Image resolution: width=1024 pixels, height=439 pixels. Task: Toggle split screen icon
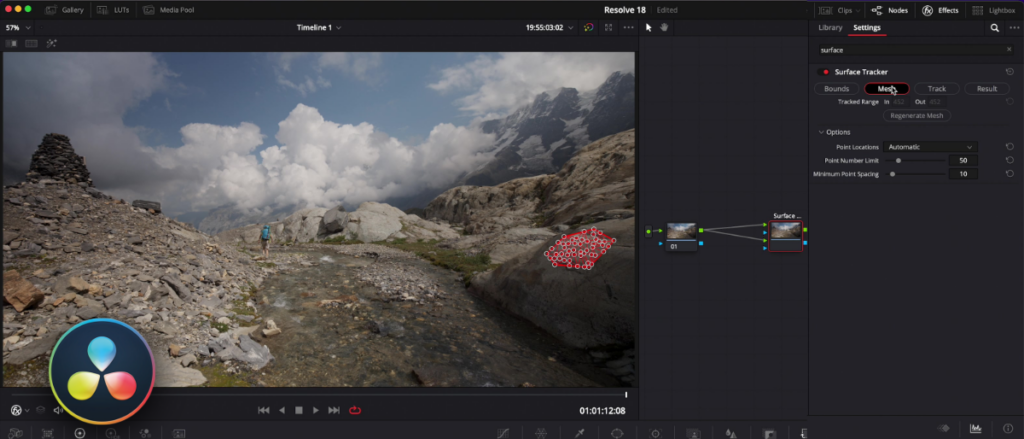pyautogui.click(x=31, y=43)
